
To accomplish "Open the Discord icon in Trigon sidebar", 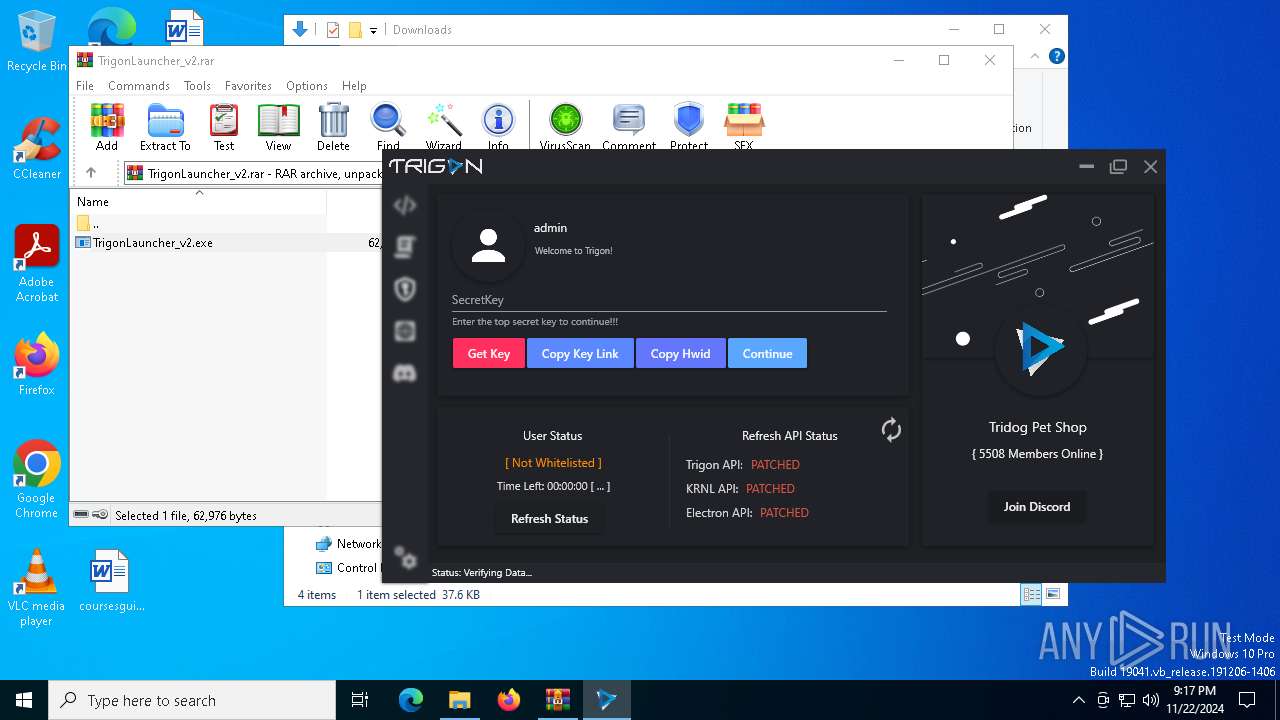I will (405, 373).
